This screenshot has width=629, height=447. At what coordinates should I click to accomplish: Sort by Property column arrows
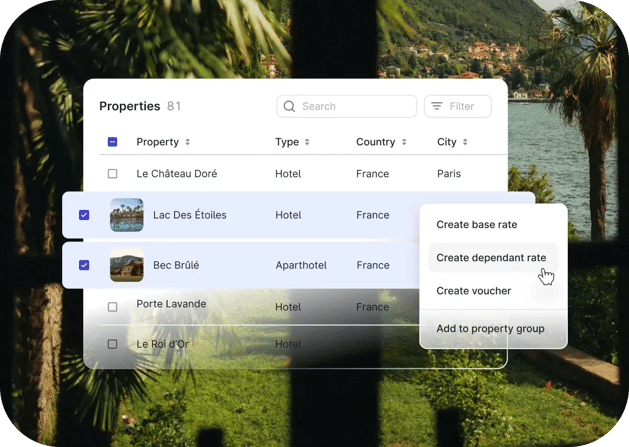click(188, 143)
